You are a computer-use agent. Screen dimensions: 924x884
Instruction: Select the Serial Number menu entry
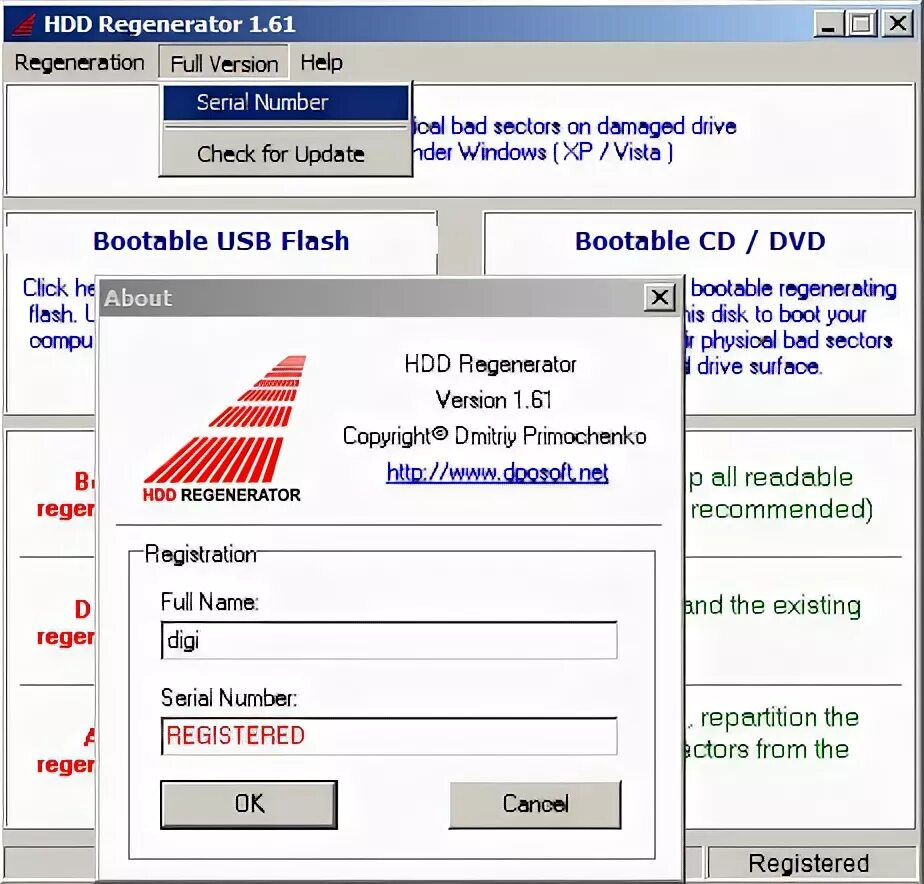(x=286, y=103)
